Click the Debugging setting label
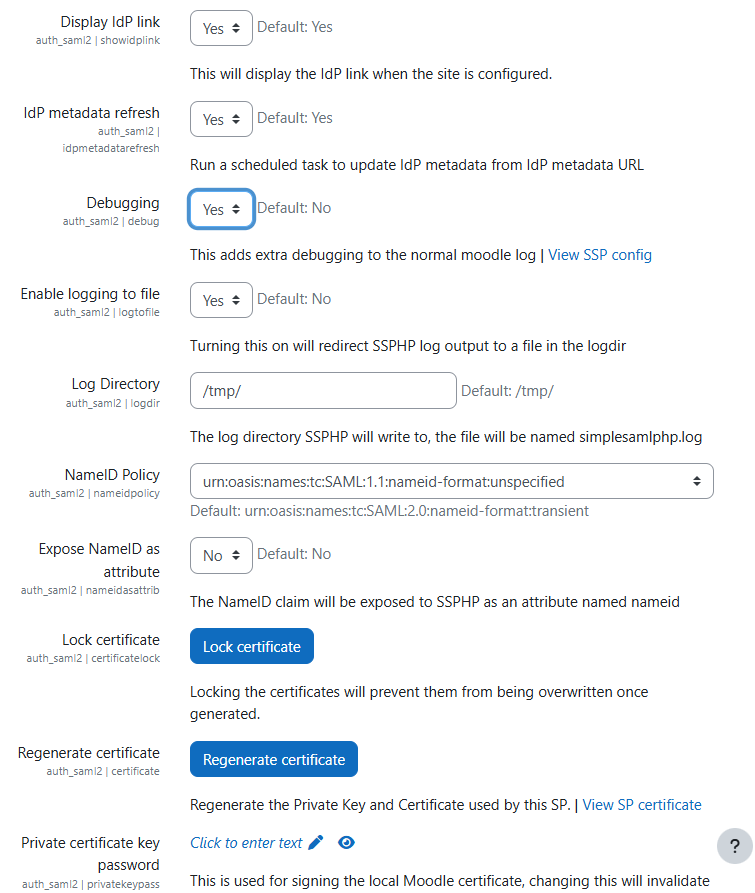 coord(123,203)
